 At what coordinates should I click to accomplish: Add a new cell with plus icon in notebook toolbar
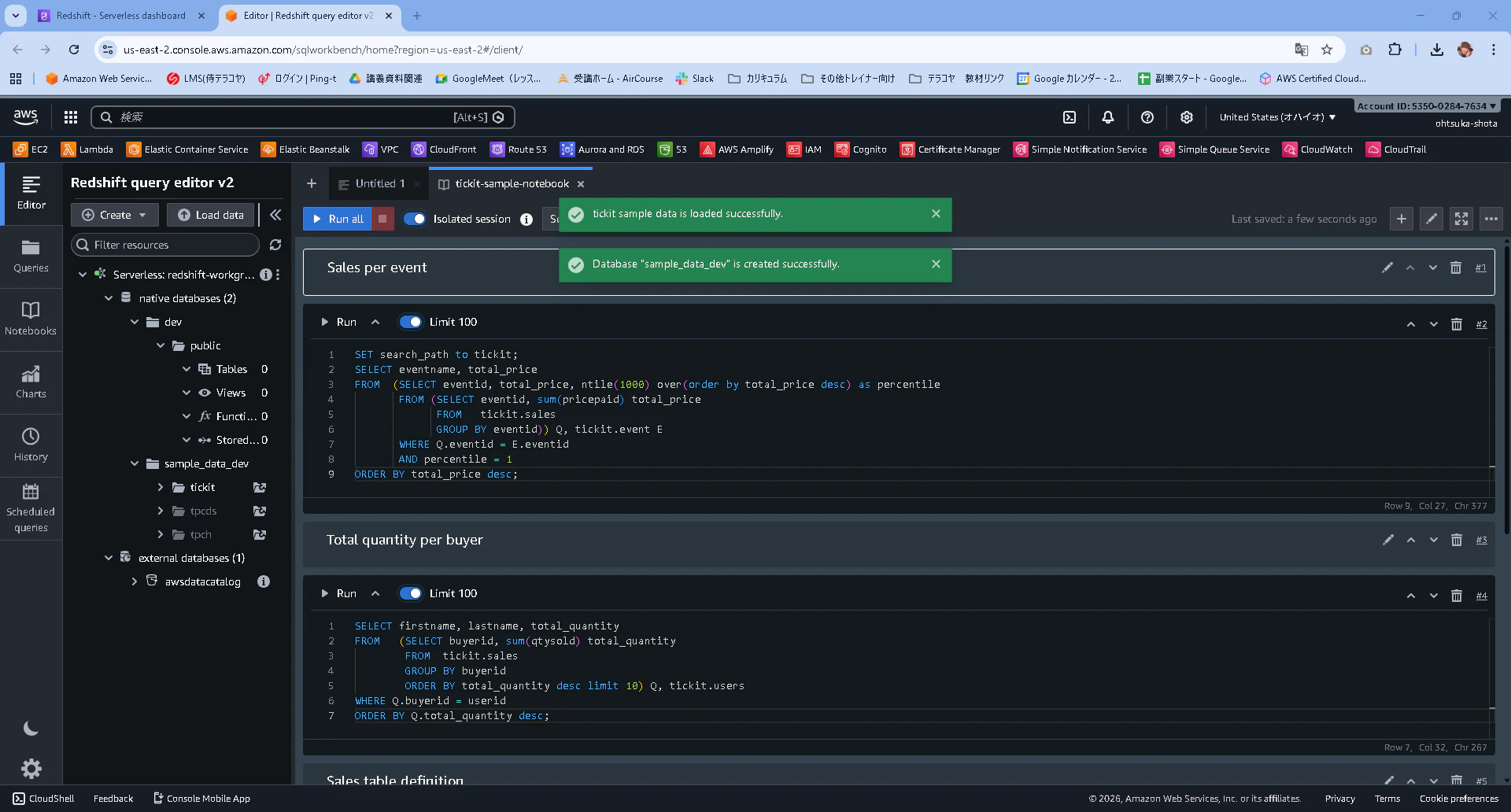click(x=1402, y=219)
